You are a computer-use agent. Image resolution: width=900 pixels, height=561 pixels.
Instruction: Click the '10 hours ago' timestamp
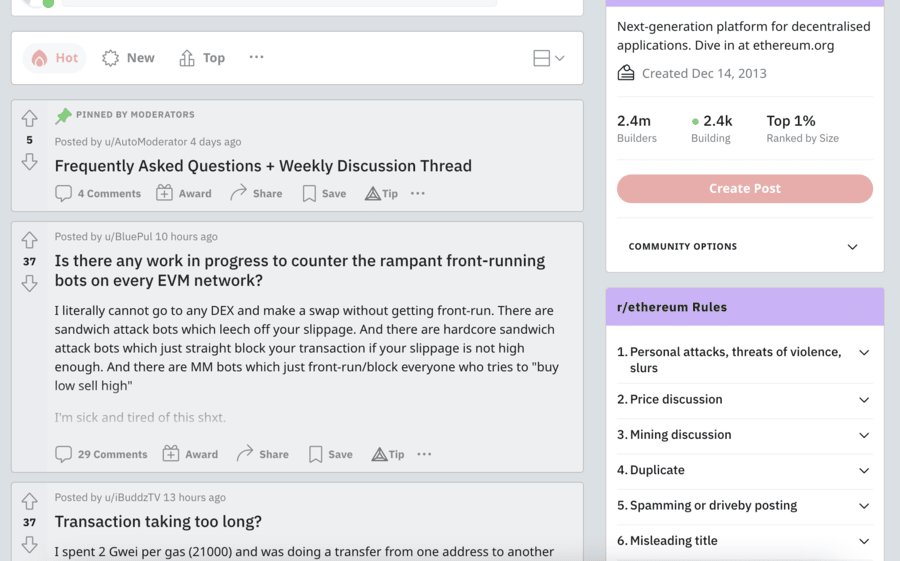coord(186,237)
